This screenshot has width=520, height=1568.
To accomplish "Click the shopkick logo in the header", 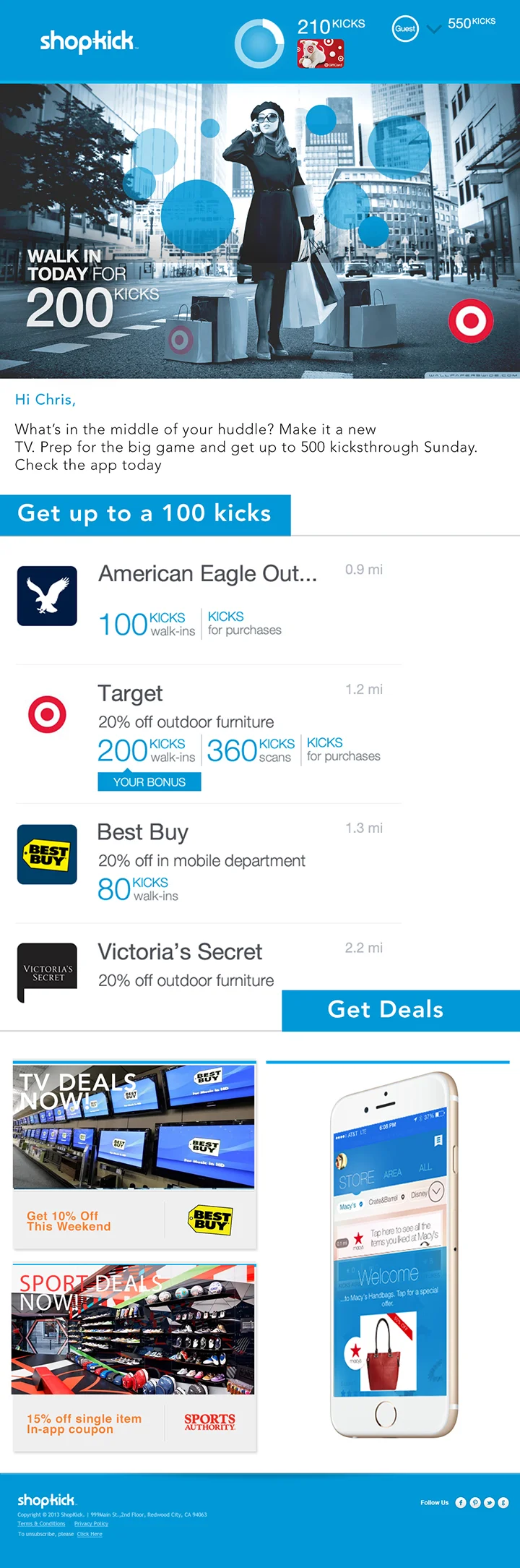I will click(88, 41).
